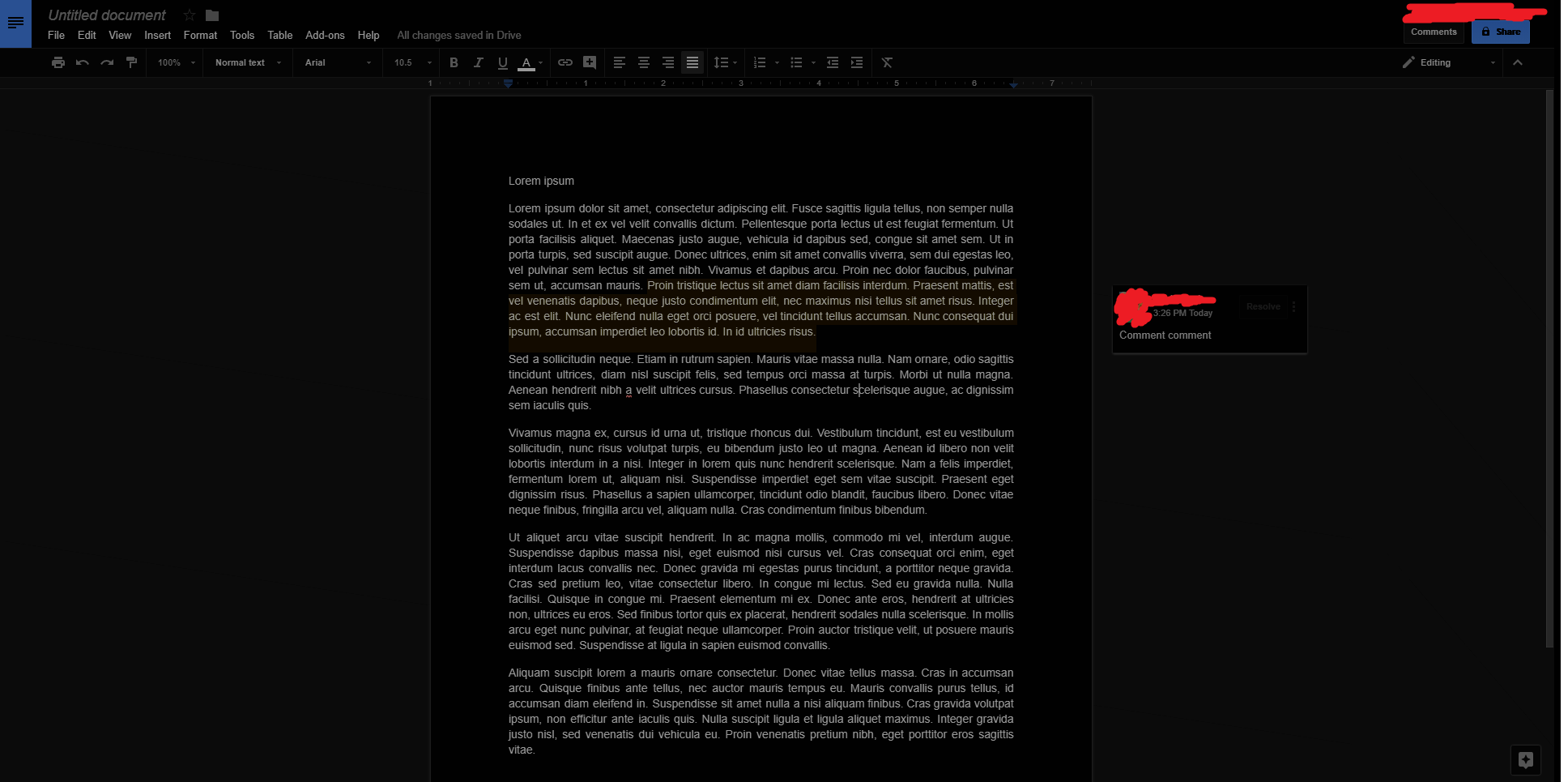This screenshot has width=1568, height=782.
Task: Open the Insert menu
Action: click(x=157, y=35)
